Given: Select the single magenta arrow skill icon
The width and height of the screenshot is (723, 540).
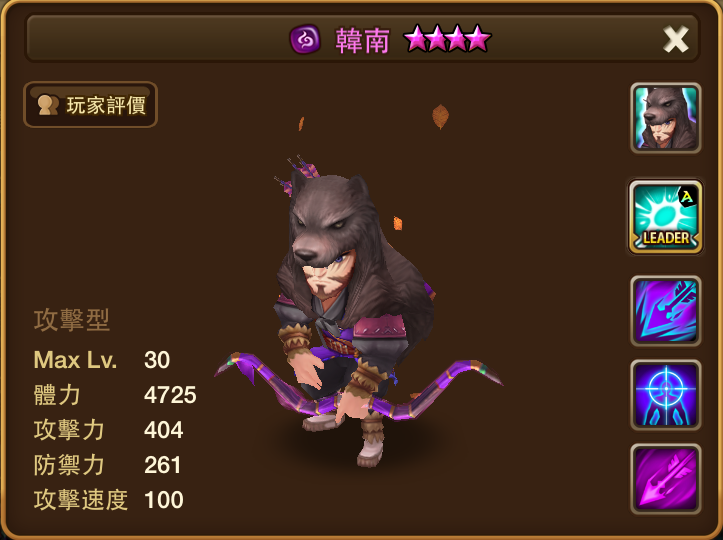Looking at the screenshot, I should coord(665,480).
